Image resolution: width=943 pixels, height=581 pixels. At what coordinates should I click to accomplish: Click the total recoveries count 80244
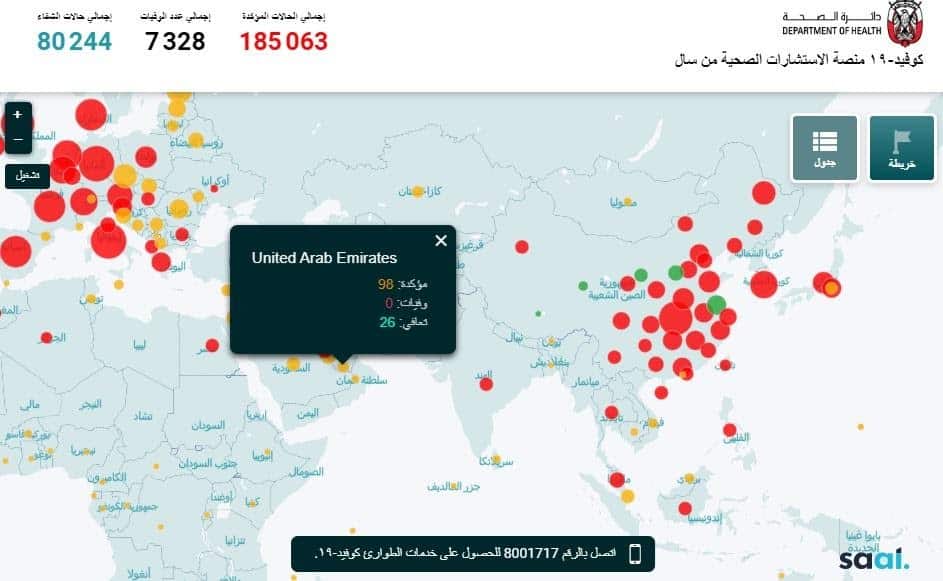click(x=74, y=41)
